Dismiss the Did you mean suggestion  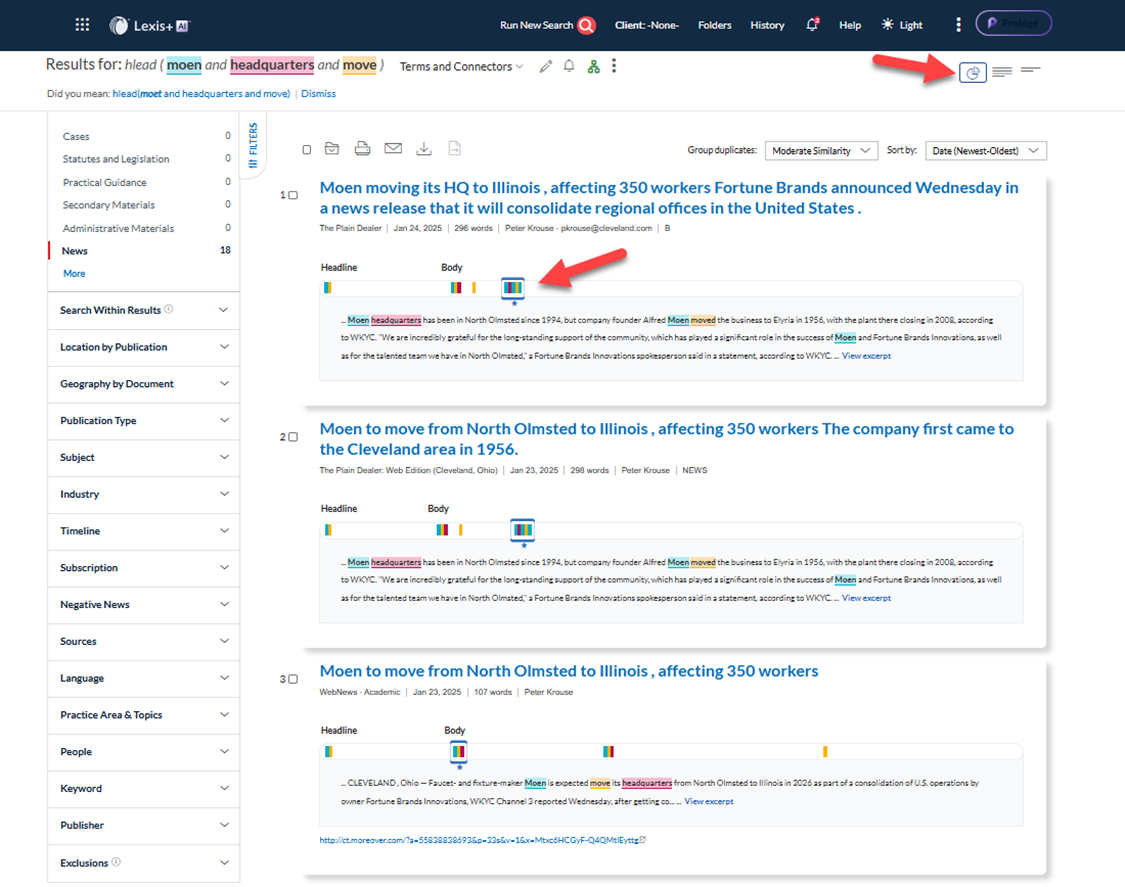tap(319, 93)
